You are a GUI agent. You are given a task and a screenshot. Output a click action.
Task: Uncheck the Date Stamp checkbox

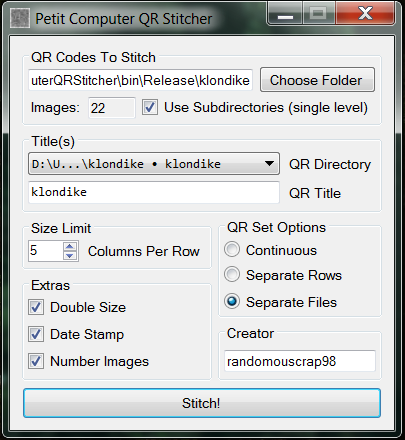coord(36,334)
